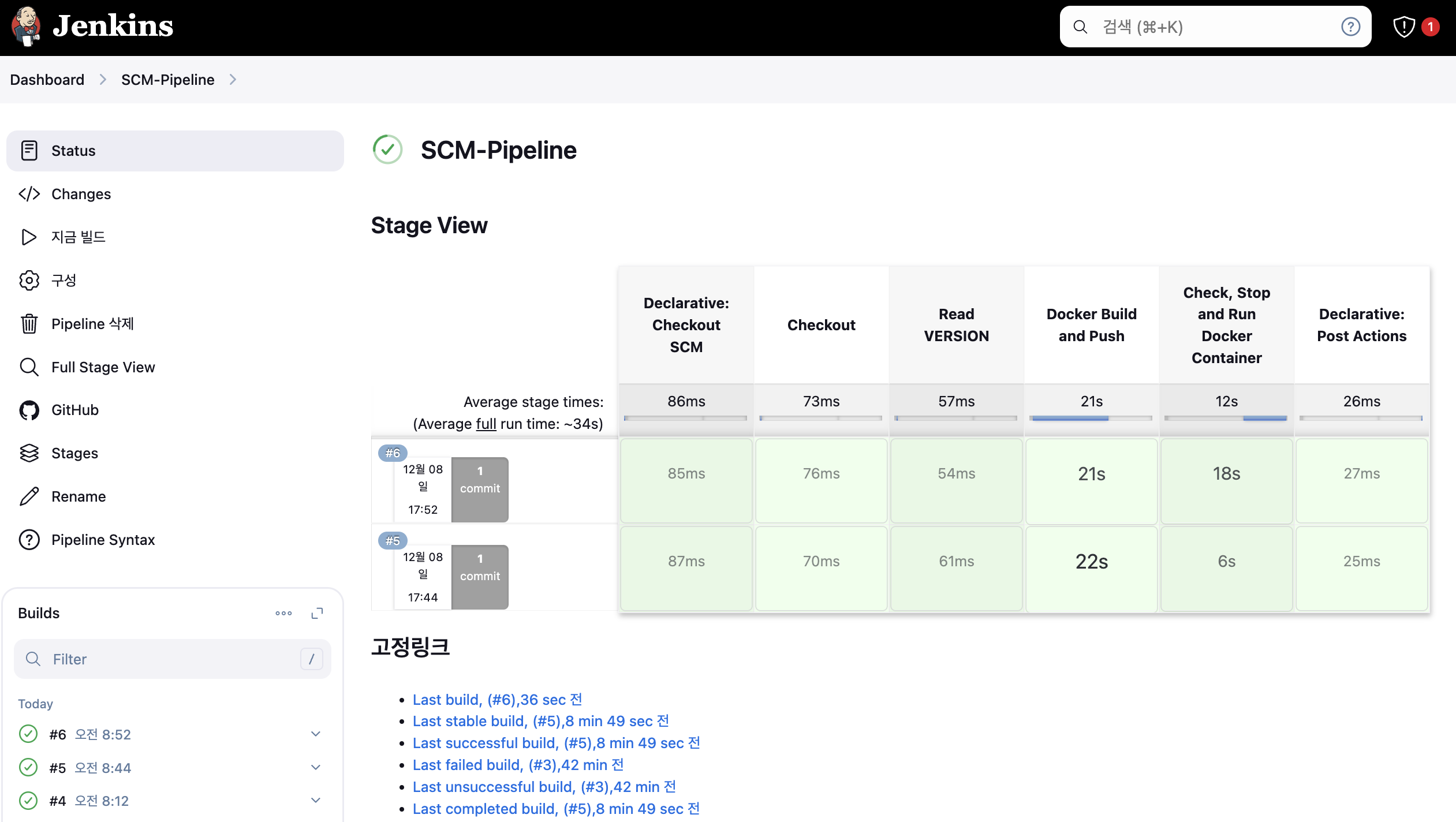
Task: Open the Builds three-dot options menu
Action: 283,613
